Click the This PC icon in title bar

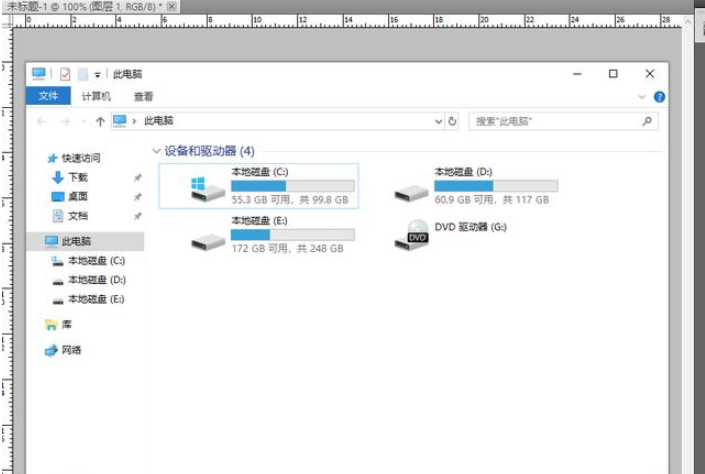39,74
